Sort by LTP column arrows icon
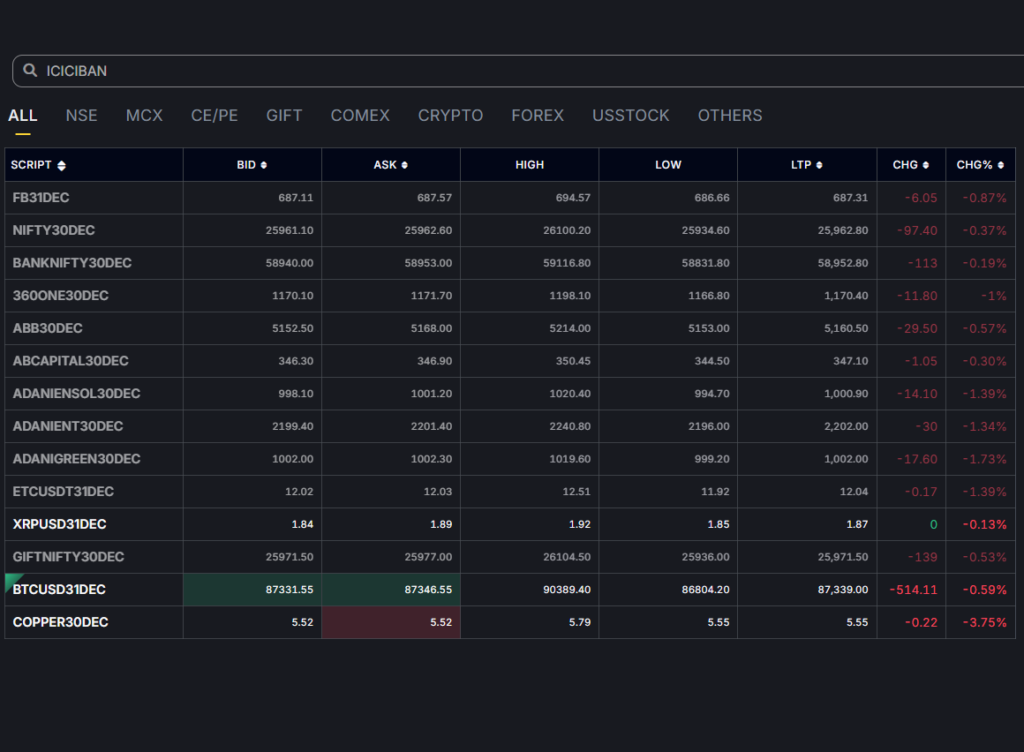The height and width of the screenshot is (752, 1024). point(820,166)
